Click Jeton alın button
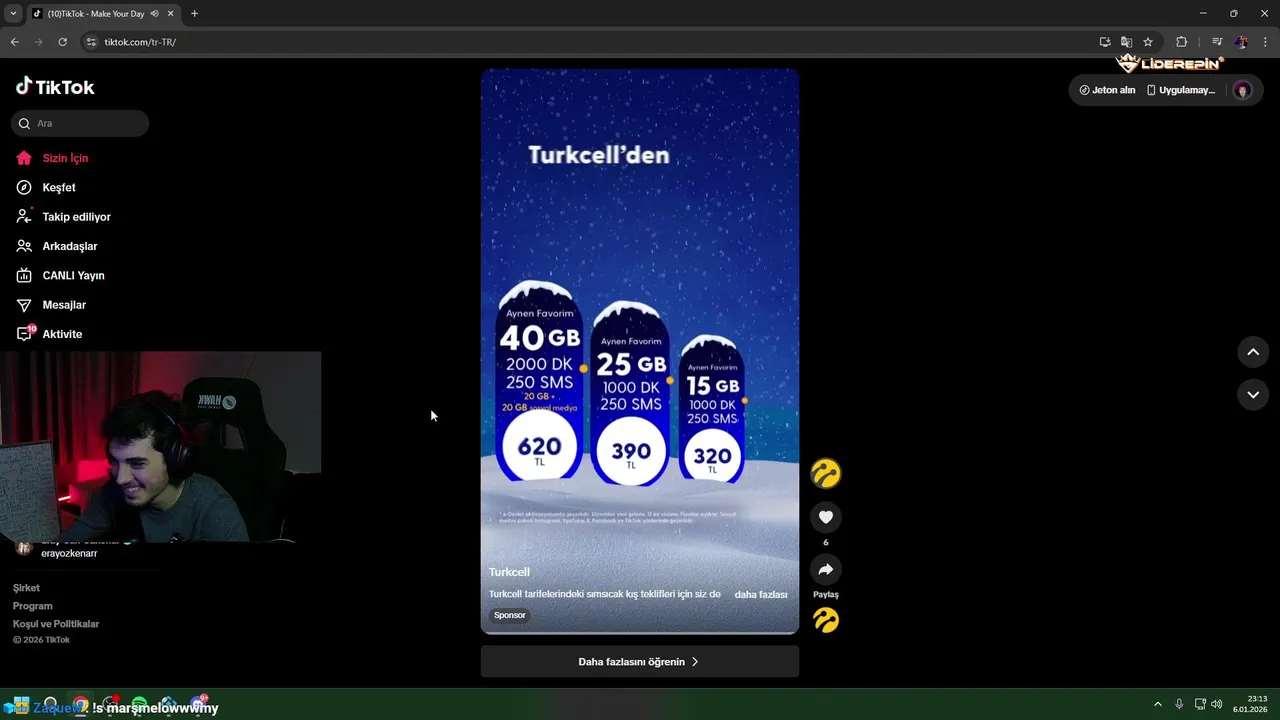The height and width of the screenshot is (720, 1280). [1107, 90]
